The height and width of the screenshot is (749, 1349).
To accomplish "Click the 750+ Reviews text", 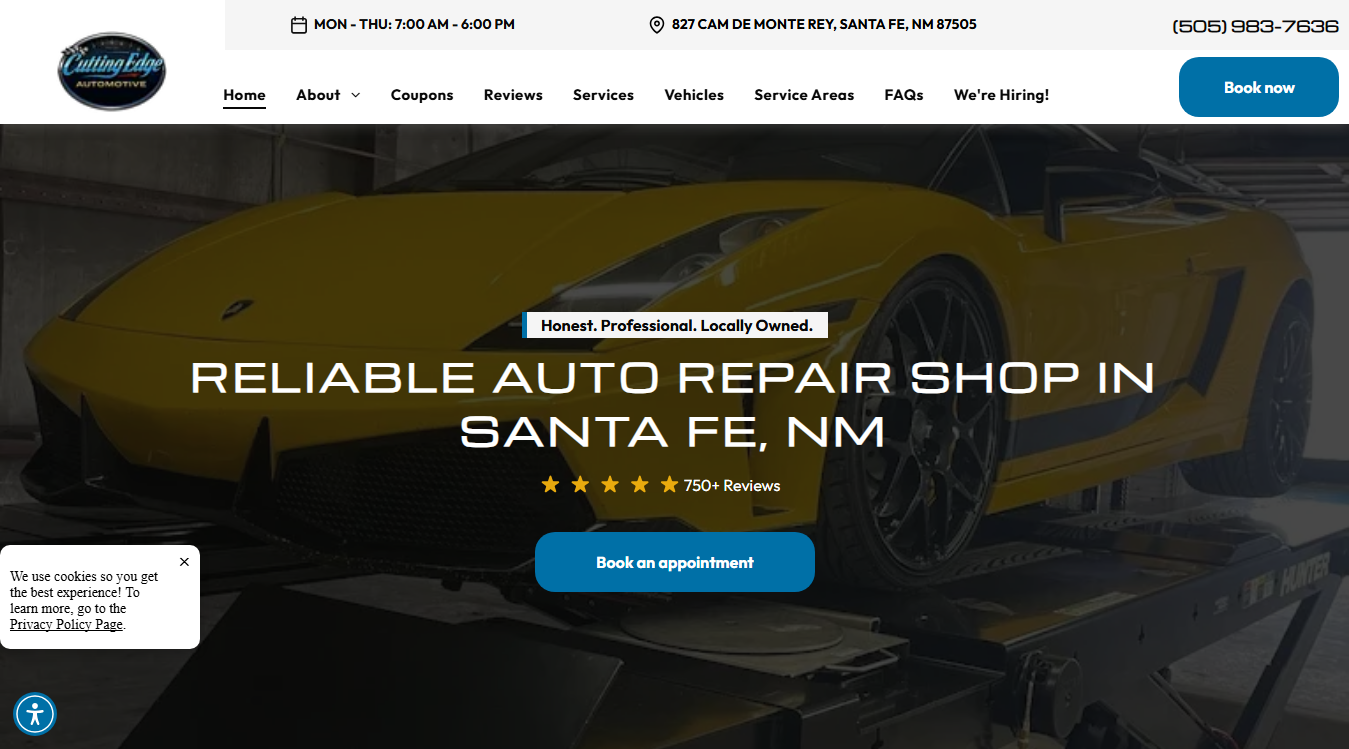I will (x=732, y=486).
